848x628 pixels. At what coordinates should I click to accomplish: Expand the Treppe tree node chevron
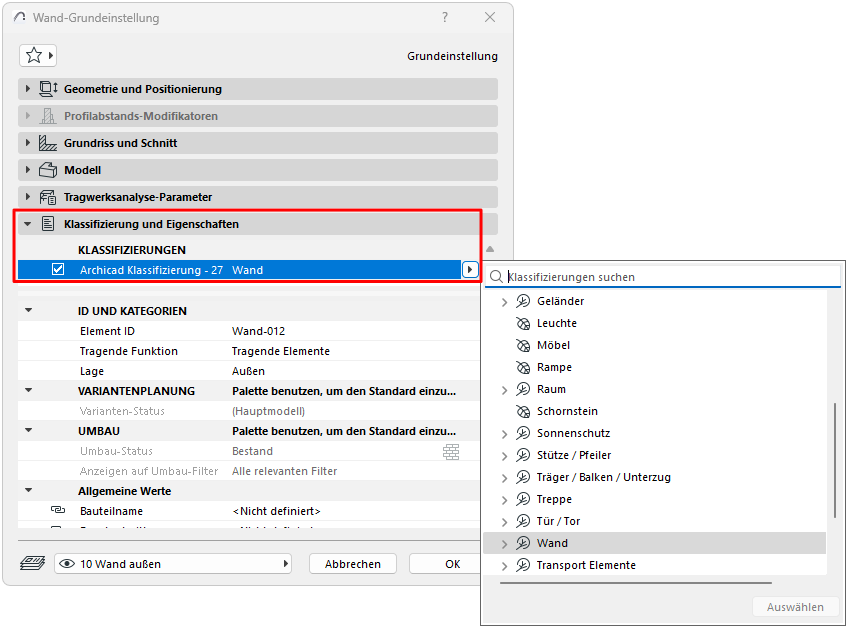[504, 500]
